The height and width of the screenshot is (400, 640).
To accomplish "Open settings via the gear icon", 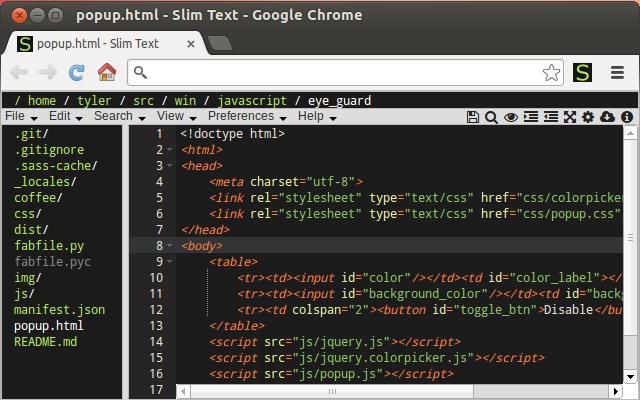I will click(588, 117).
